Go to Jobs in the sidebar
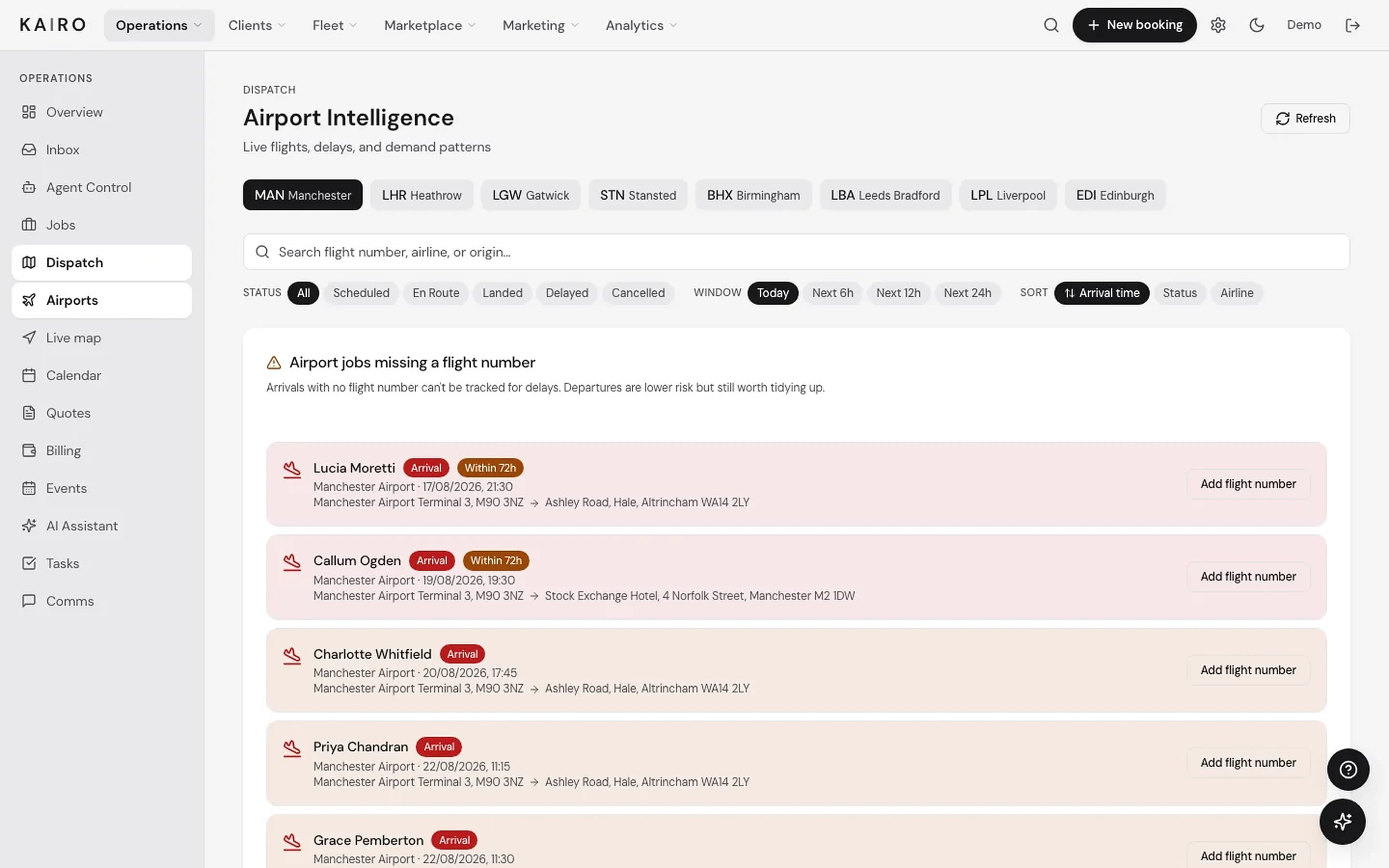This screenshot has width=1389, height=868. coord(102,225)
